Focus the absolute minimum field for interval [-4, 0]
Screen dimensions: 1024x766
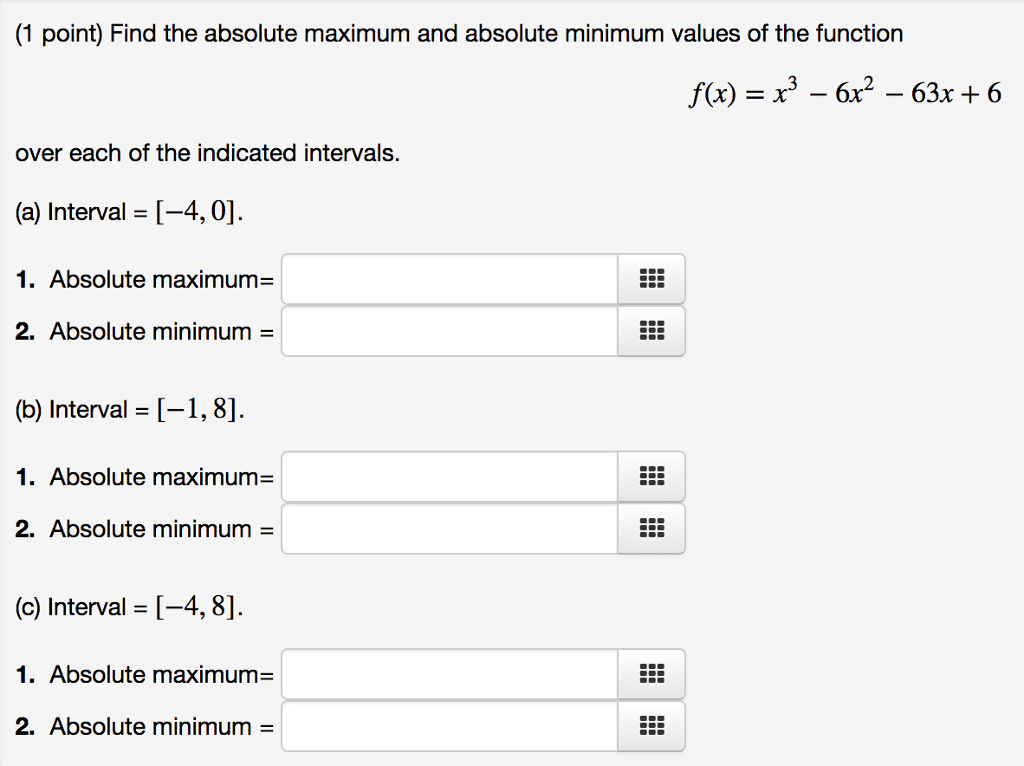[x=450, y=331]
